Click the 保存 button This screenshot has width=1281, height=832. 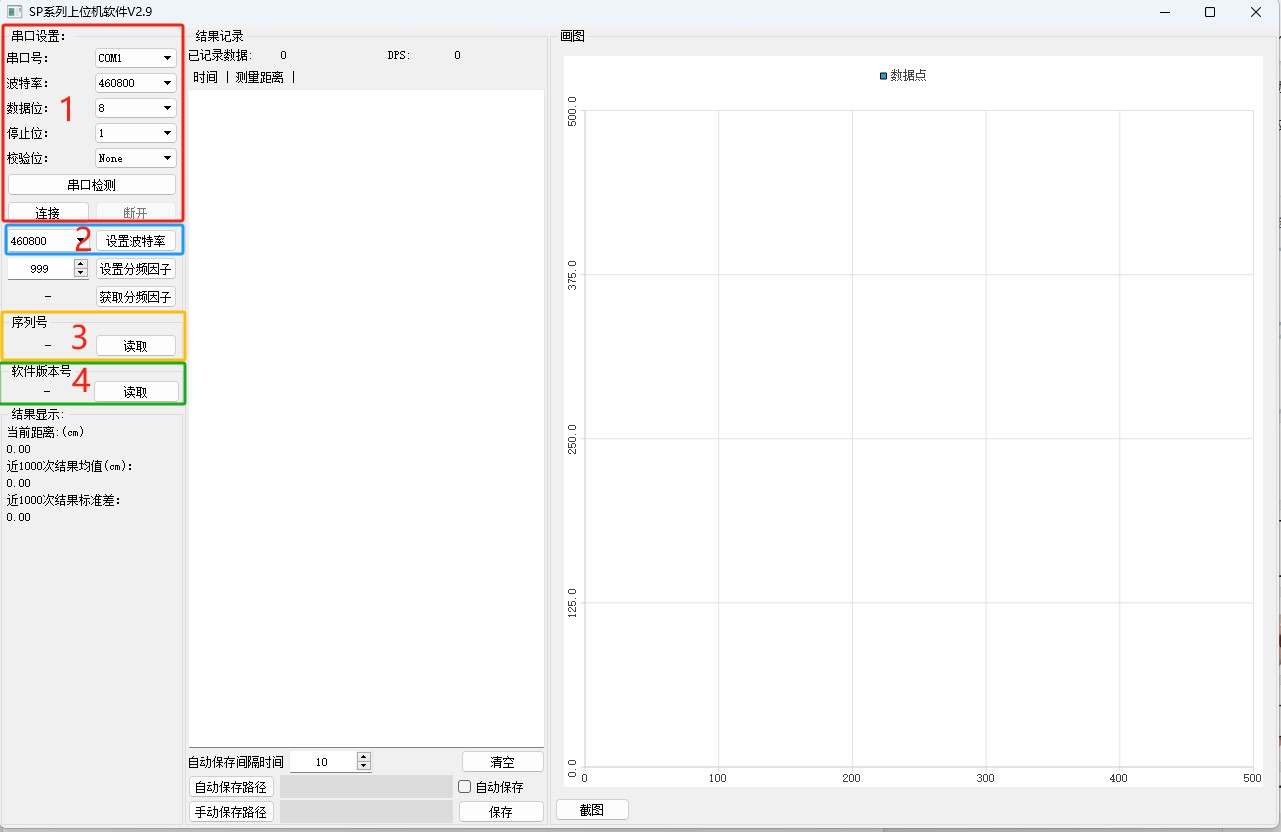pyautogui.click(x=502, y=812)
